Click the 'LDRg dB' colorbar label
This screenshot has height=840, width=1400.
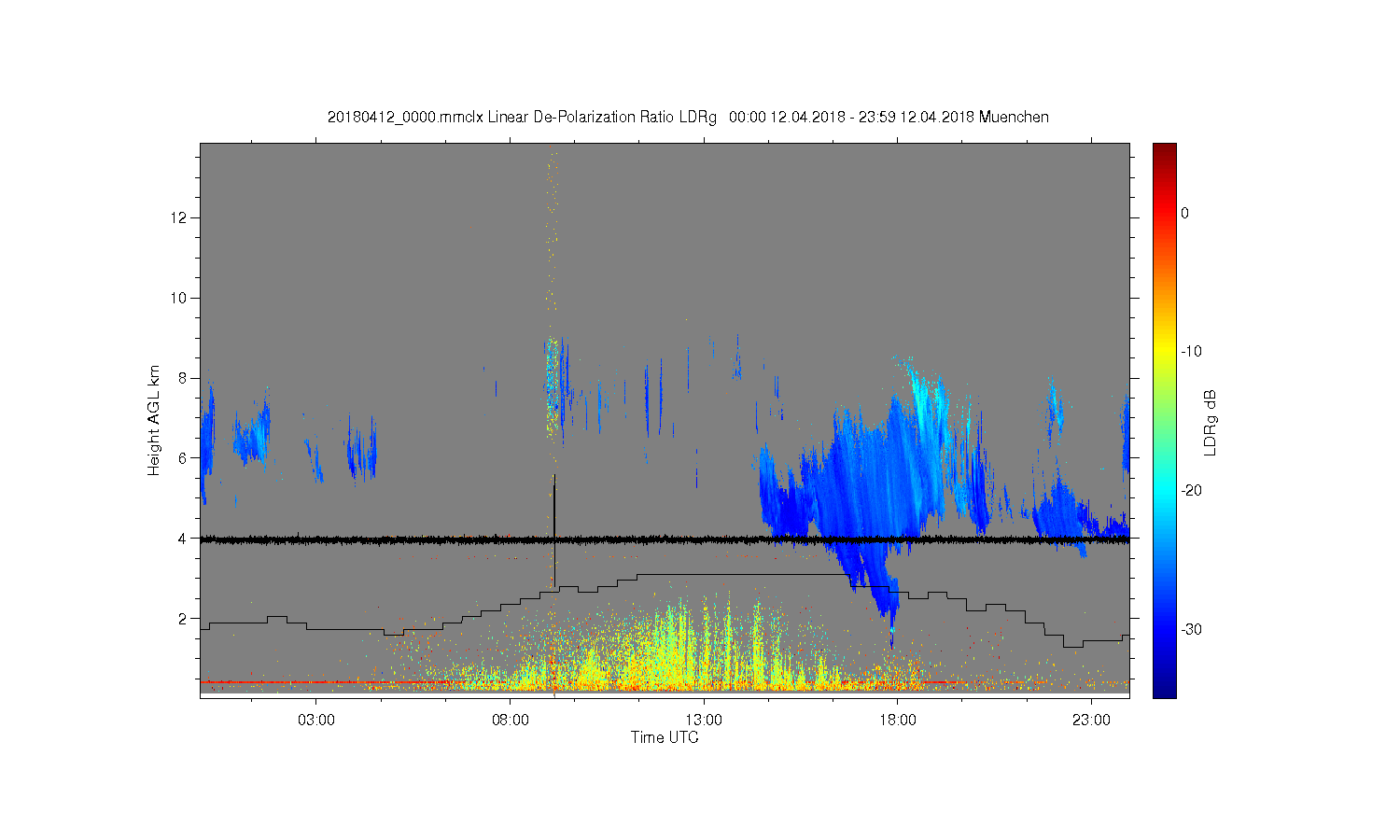pyautogui.click(x=1210, y=423)
